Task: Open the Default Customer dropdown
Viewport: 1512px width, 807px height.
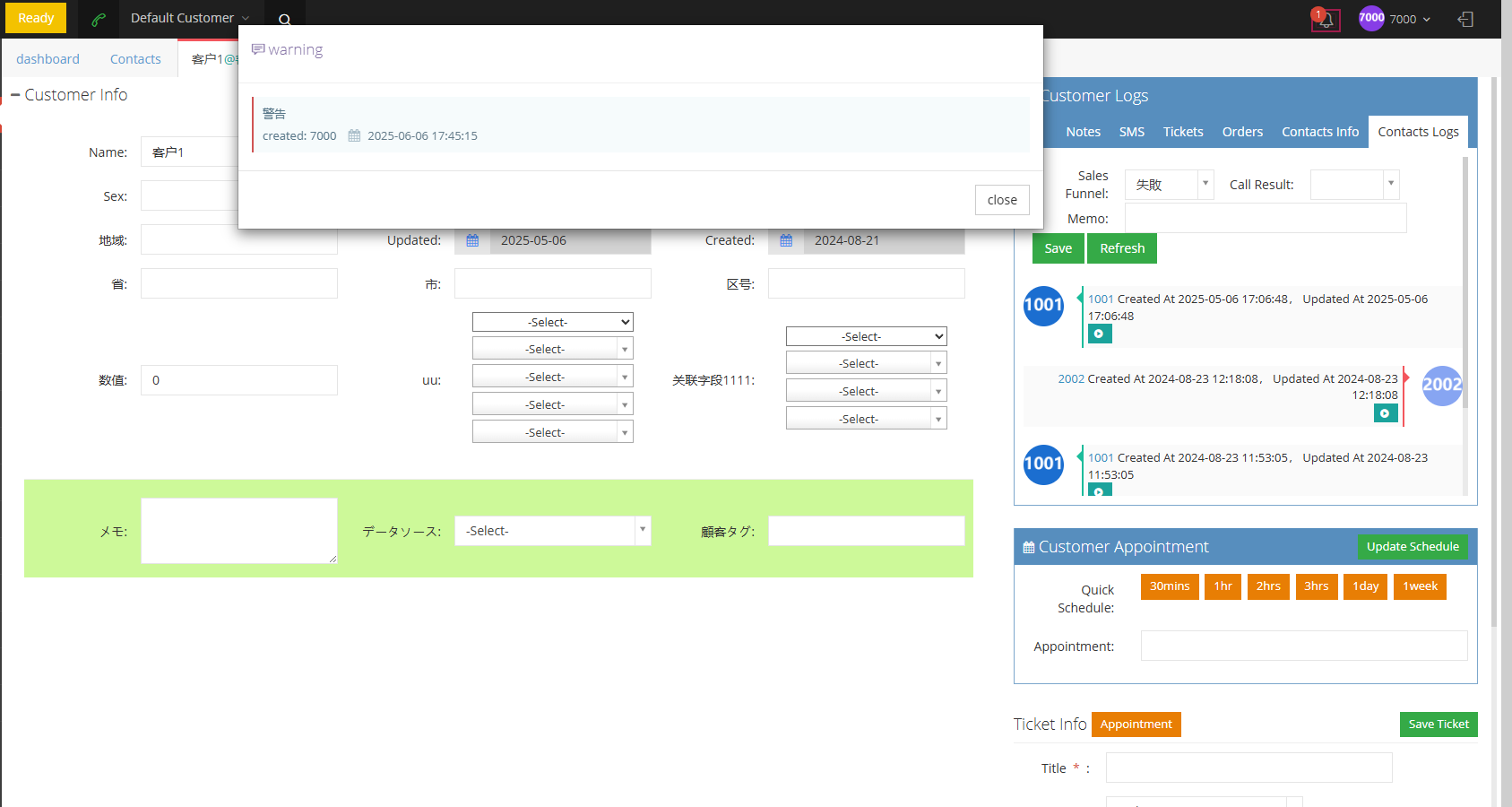Action: click(189, 18)
